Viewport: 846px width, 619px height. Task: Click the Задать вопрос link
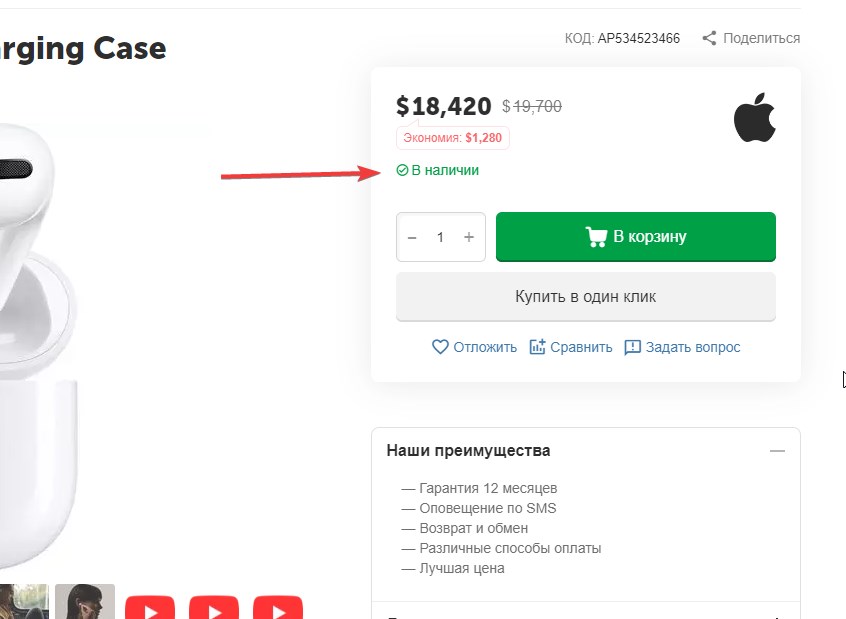tap(693, 347)
